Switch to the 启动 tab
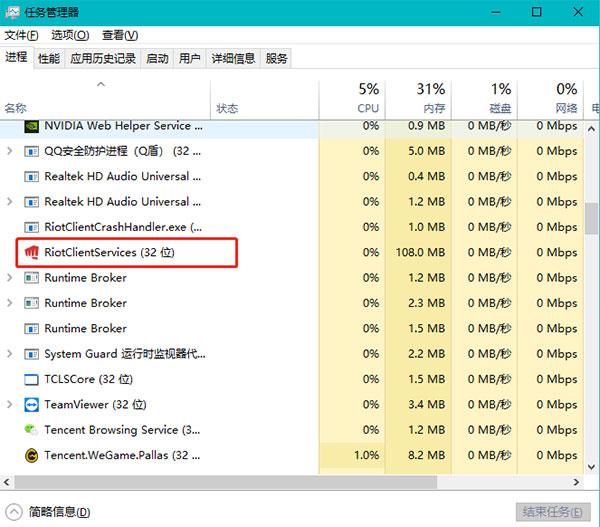Viewport: 600px width, 527px height. (157, 59)
